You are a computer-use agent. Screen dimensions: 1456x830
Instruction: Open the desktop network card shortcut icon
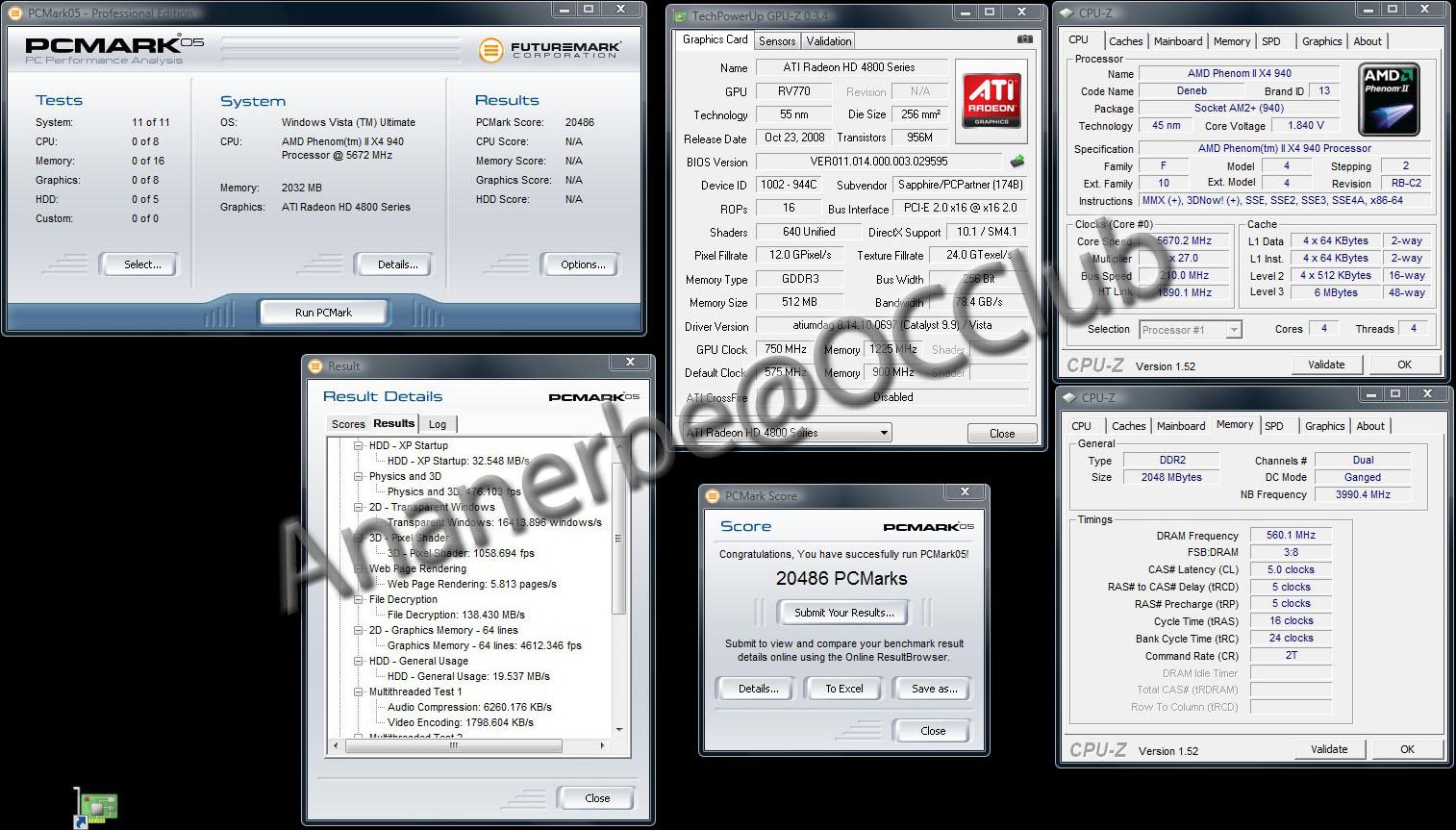[96, 807]
